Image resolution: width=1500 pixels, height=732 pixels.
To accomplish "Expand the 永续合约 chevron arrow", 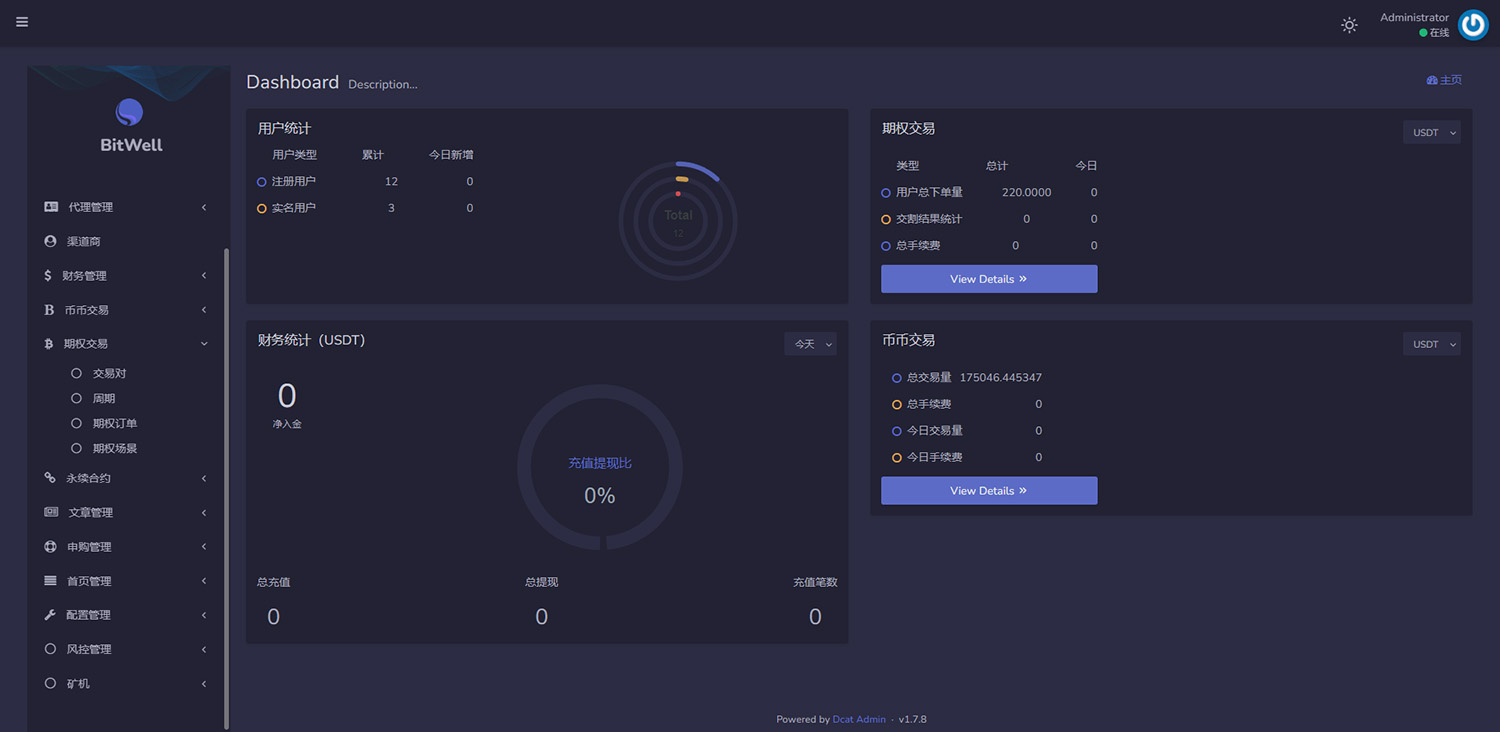I will (x=204, y=478).
